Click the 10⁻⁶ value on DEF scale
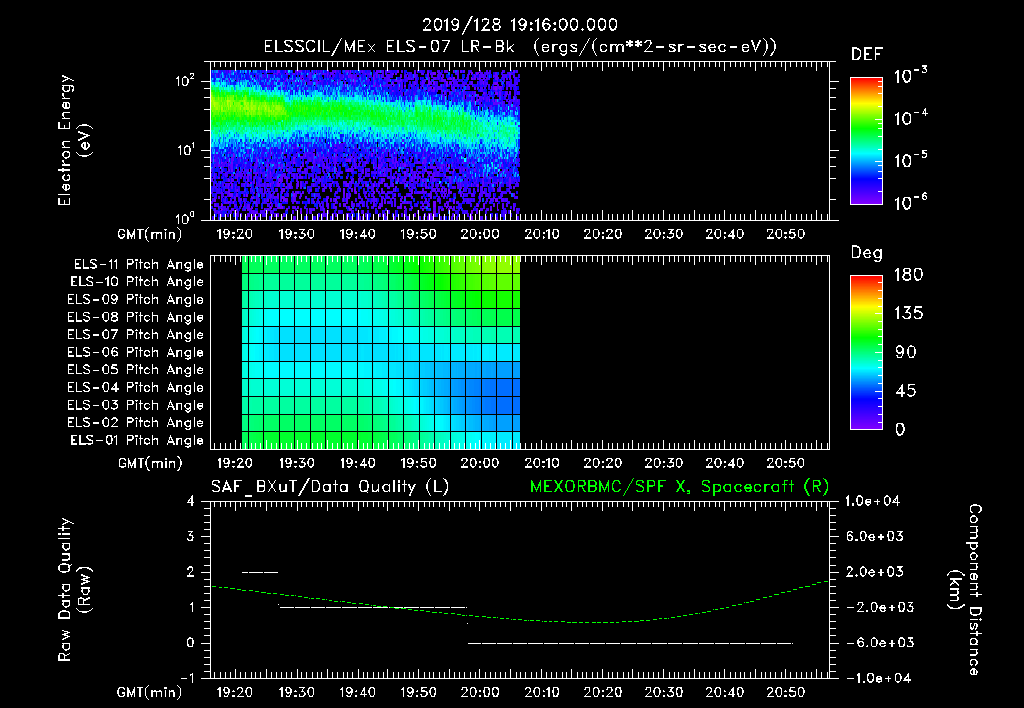The height and width of the screenshot is (708, 1024). (x=910, y=202)
